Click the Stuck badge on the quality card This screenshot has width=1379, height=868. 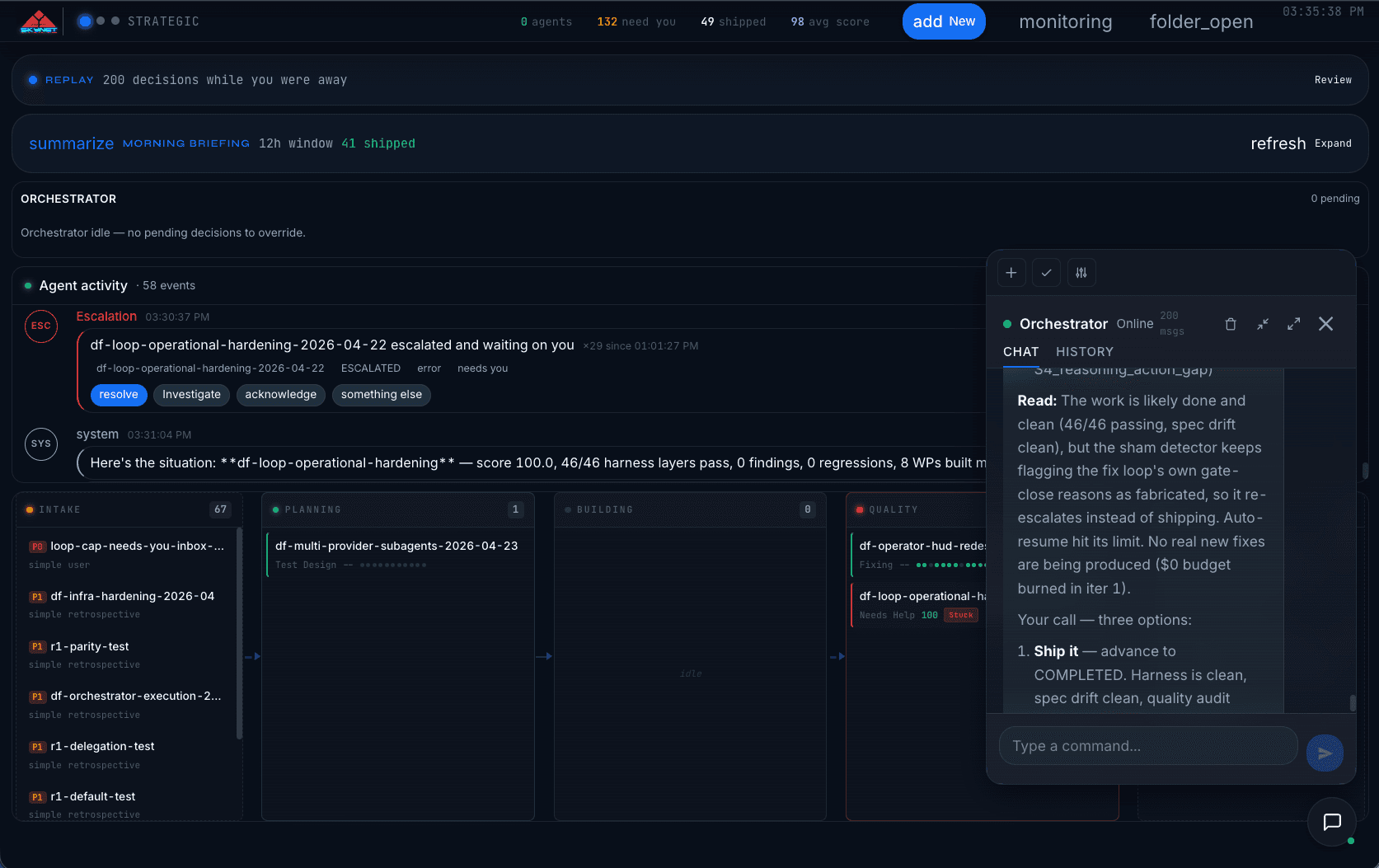coord(960,615)
